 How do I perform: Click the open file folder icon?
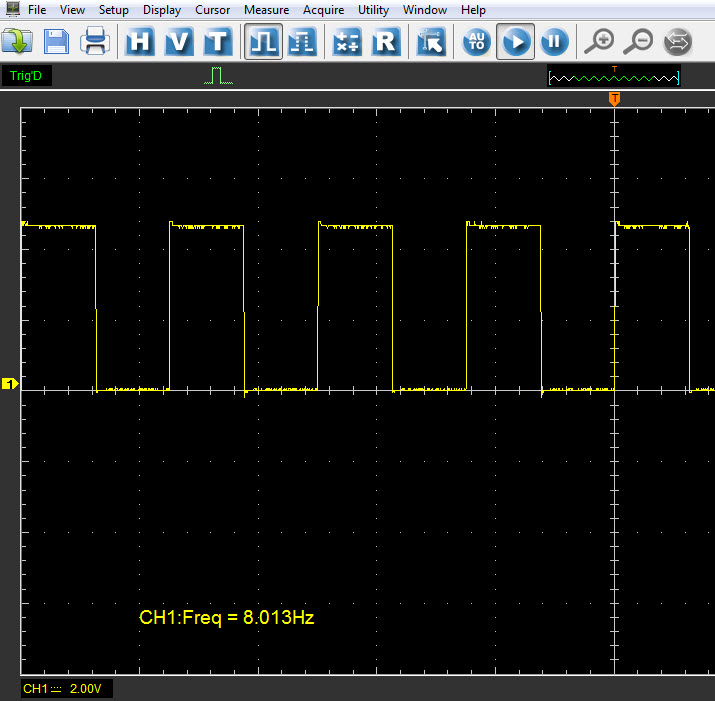coord(17,42)
